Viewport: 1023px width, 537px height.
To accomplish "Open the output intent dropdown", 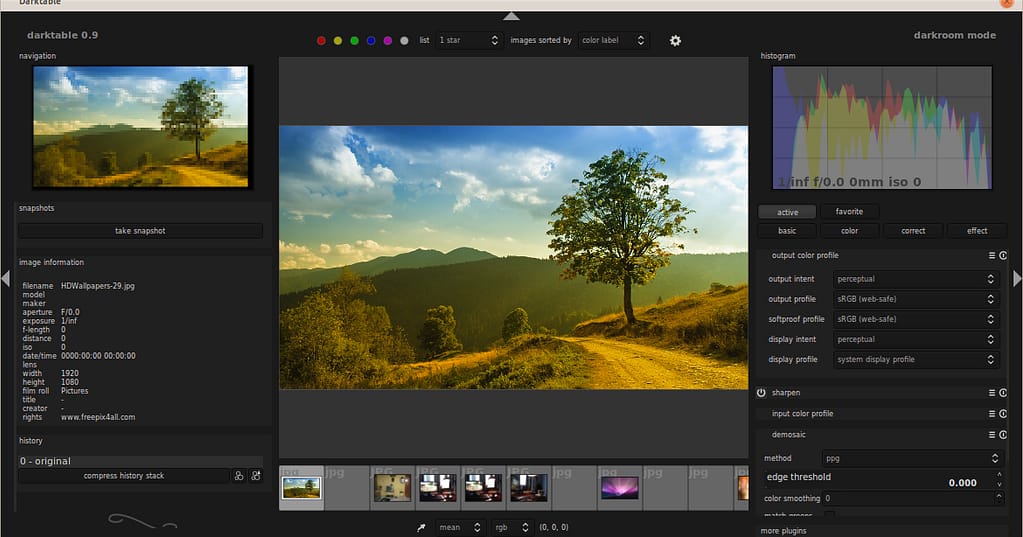I will [916, 279].
